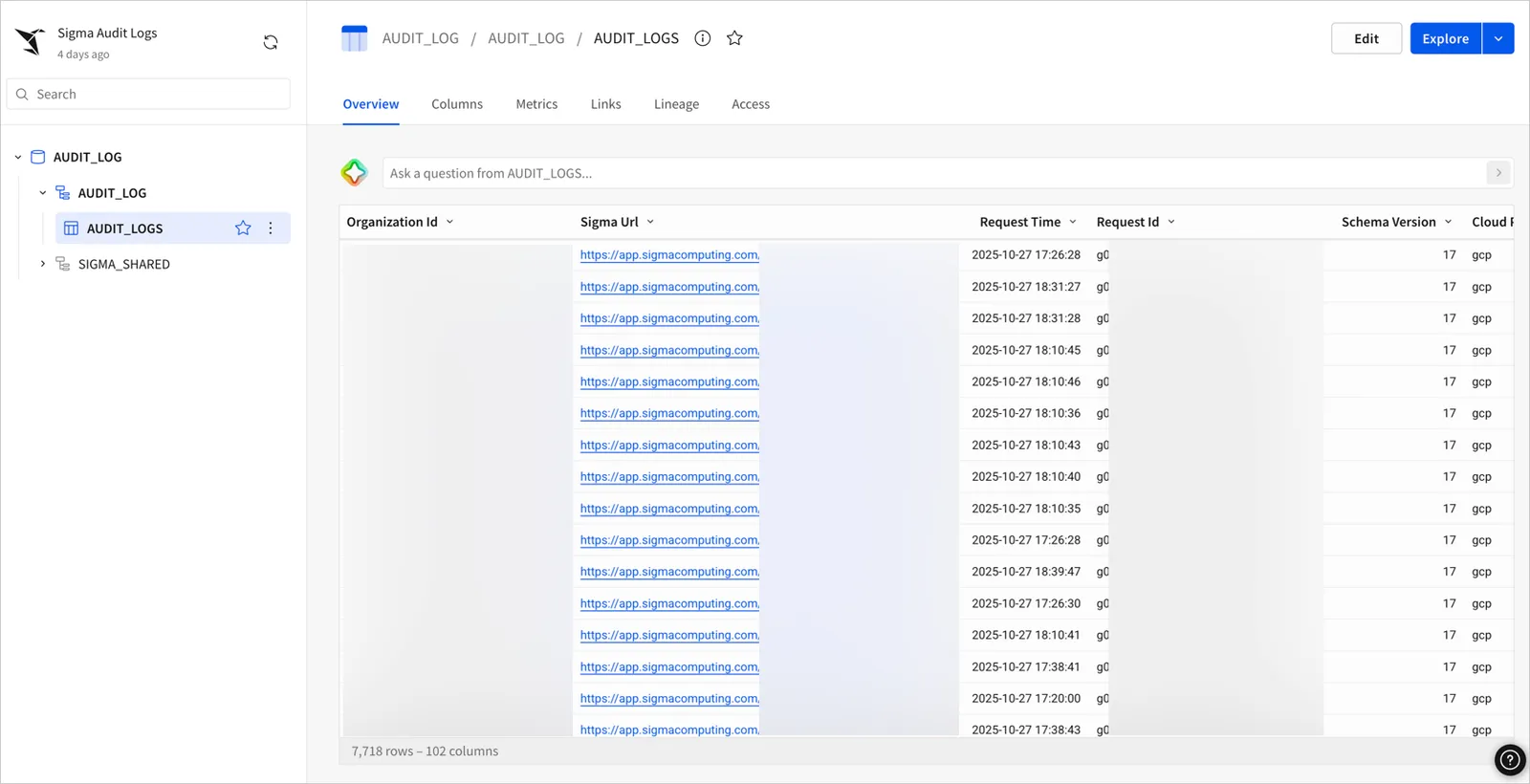Screen dimensions: 1530x784
Task: Click the blue table icon in header
Action: coord(355,38)
